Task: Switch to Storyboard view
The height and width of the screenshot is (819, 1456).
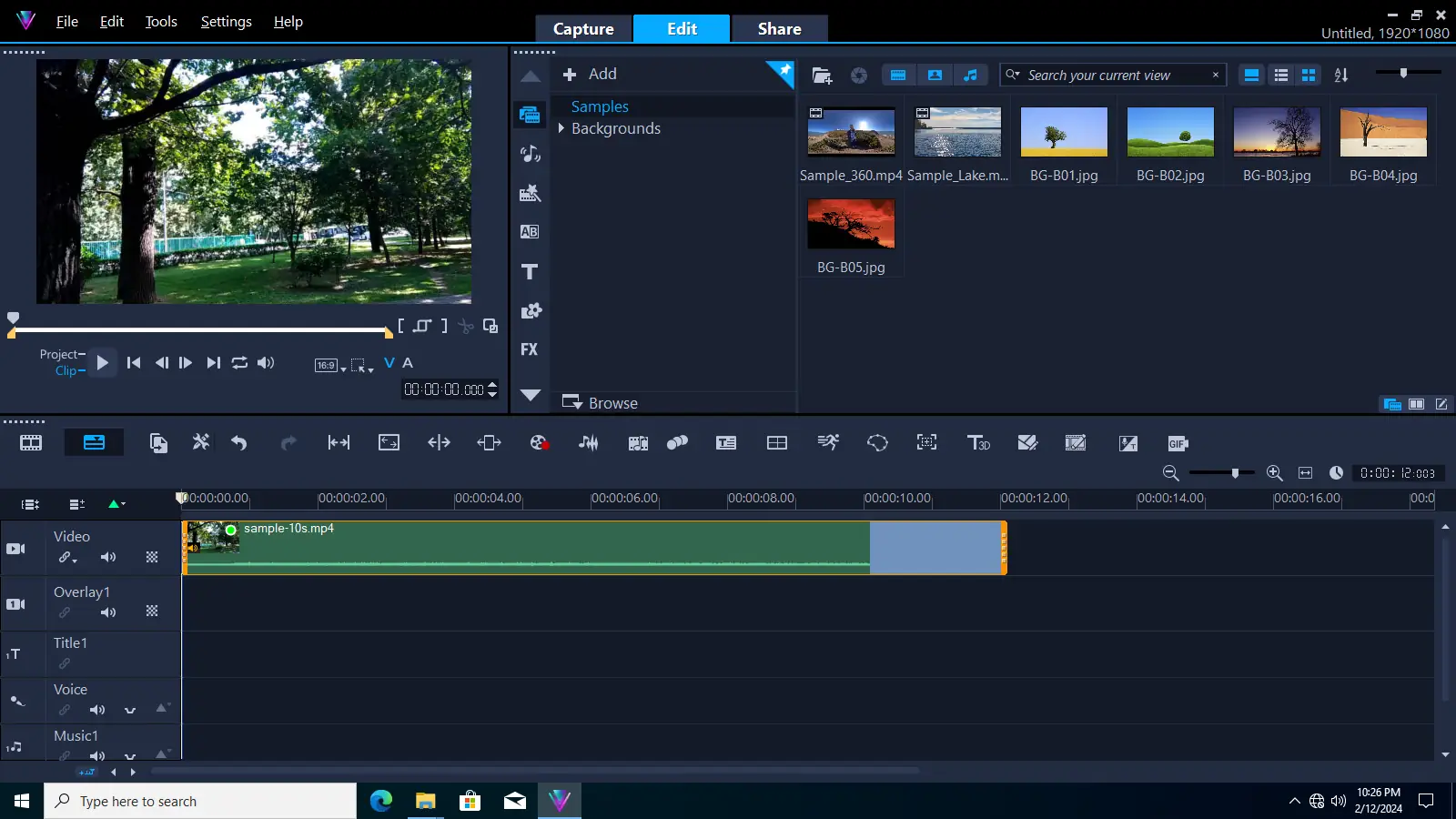Action: click(30, 442)
